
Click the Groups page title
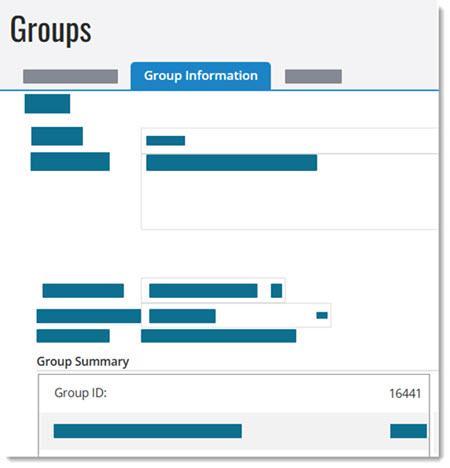tap(50, 29)
